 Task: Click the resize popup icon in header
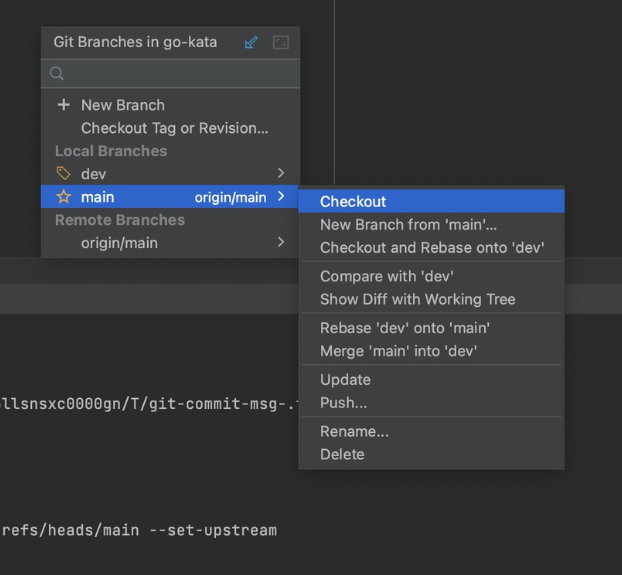pyautogui.click(x=281, y=43)
